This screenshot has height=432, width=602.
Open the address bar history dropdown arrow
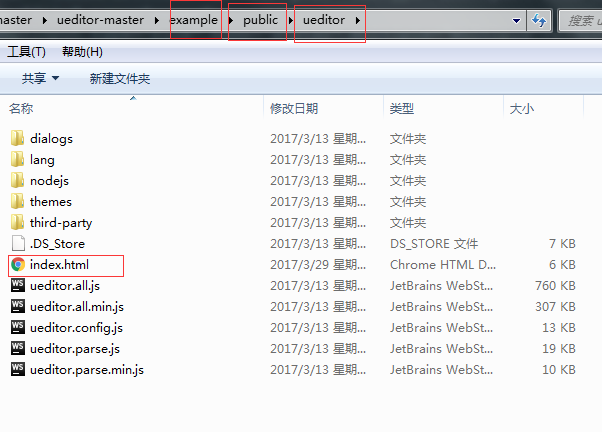tap(516, 20)
